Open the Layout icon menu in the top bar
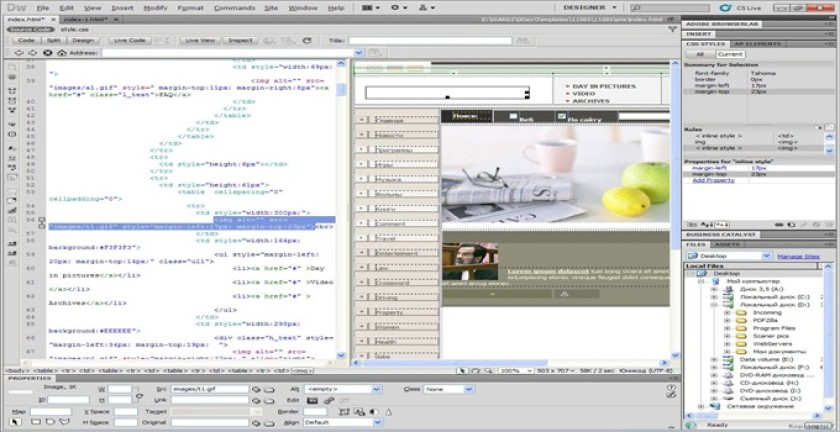The width and height of the screenshot is (840, 432). coord(371,8)
